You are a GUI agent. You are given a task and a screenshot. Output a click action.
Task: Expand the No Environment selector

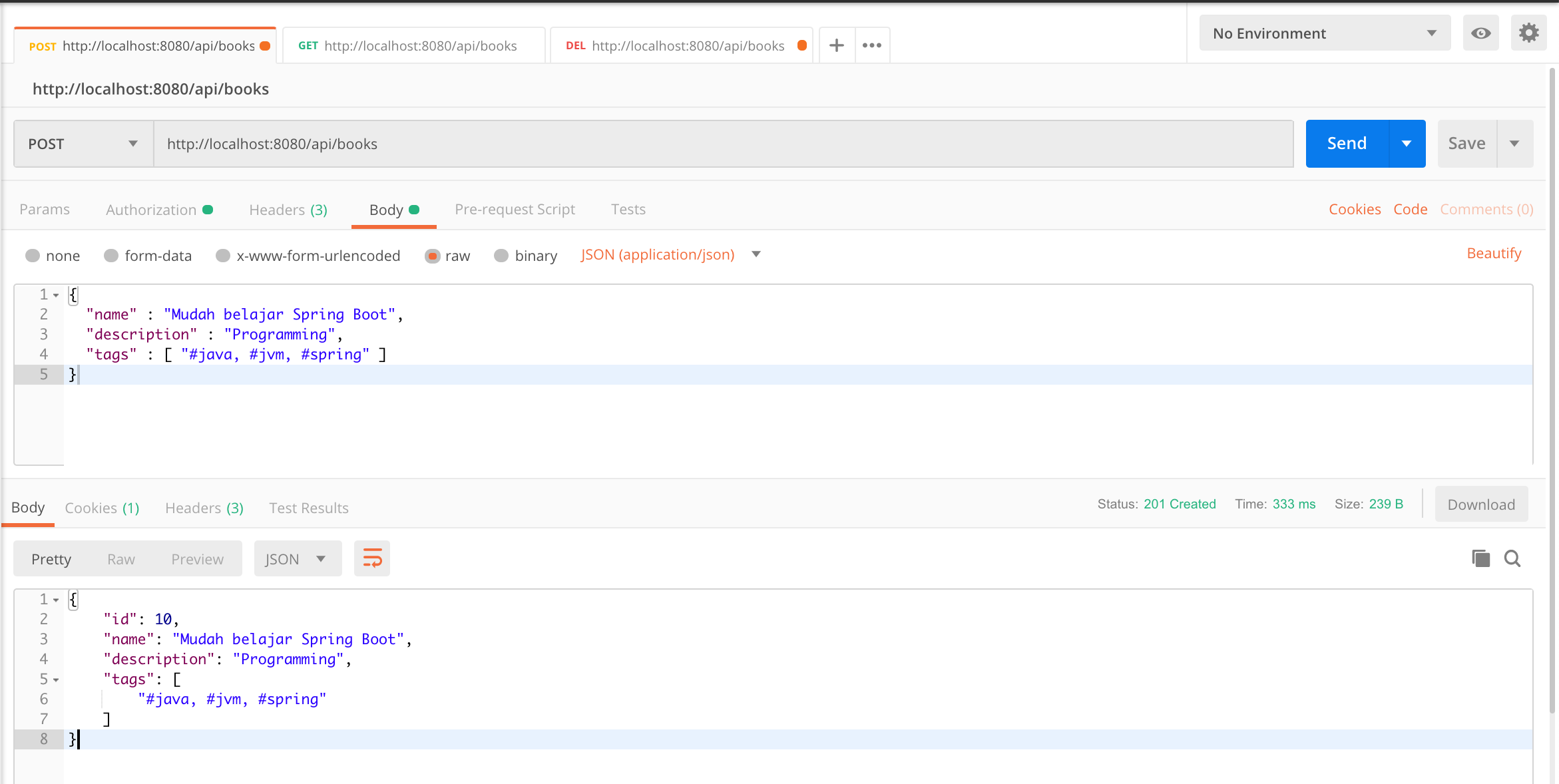click(x=1325, y=33)
